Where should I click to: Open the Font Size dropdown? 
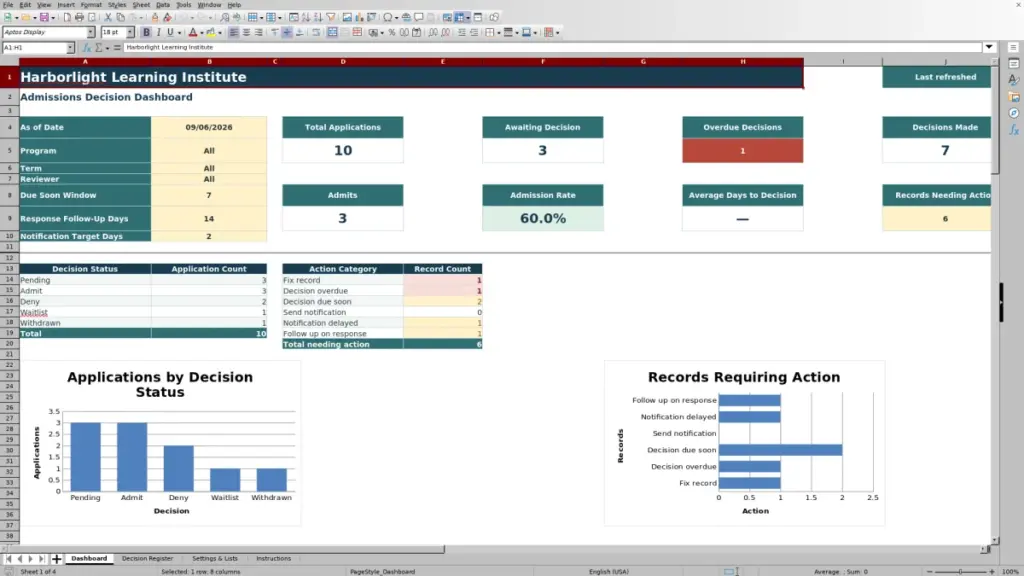point(130,32)
